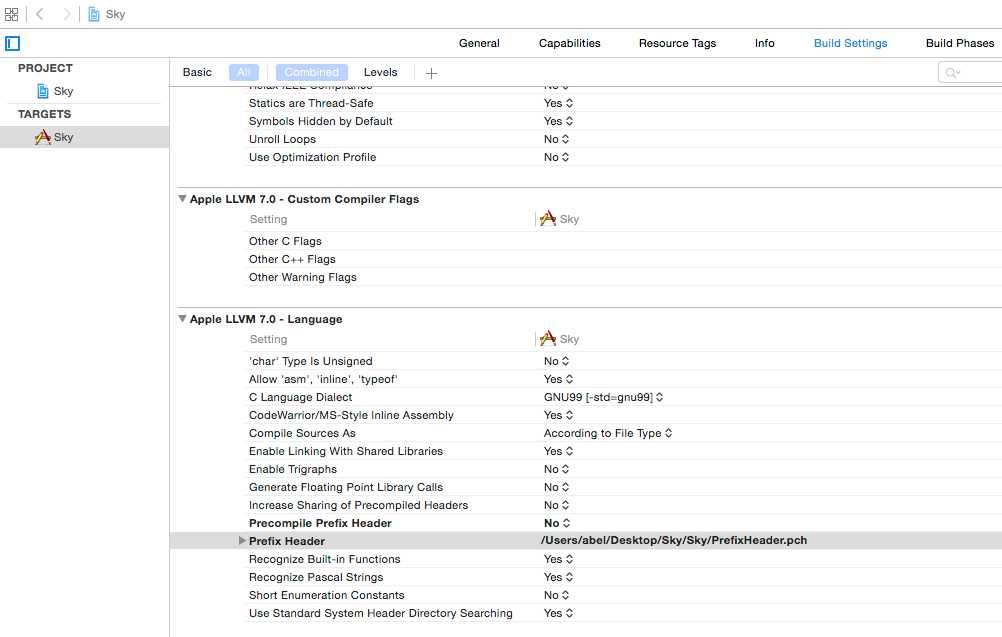Select the C Language Dialect label
This screenshot has height=637, width=1002.
tap(300, 397)
